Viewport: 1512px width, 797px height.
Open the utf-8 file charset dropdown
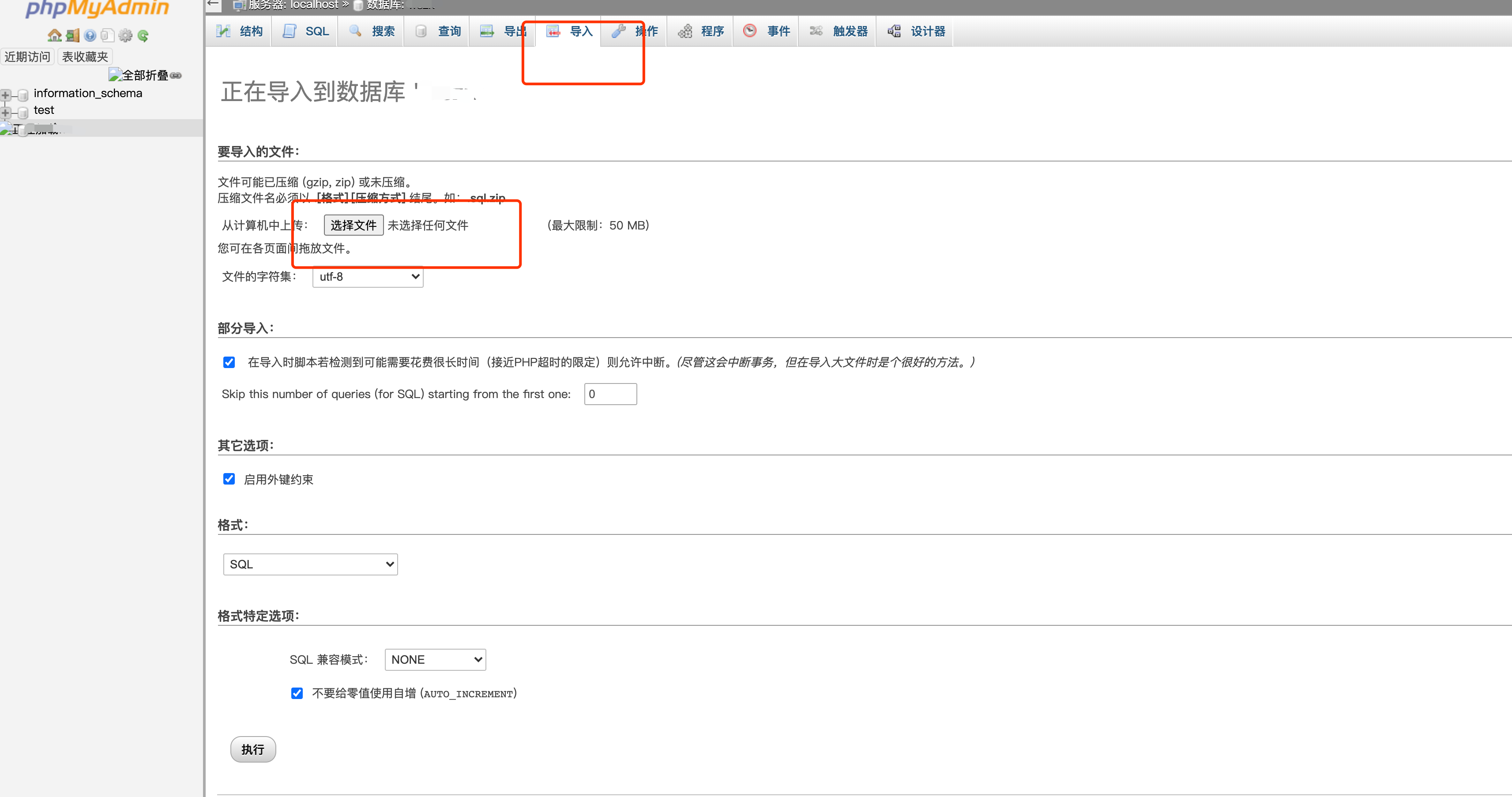coord(368,276)
